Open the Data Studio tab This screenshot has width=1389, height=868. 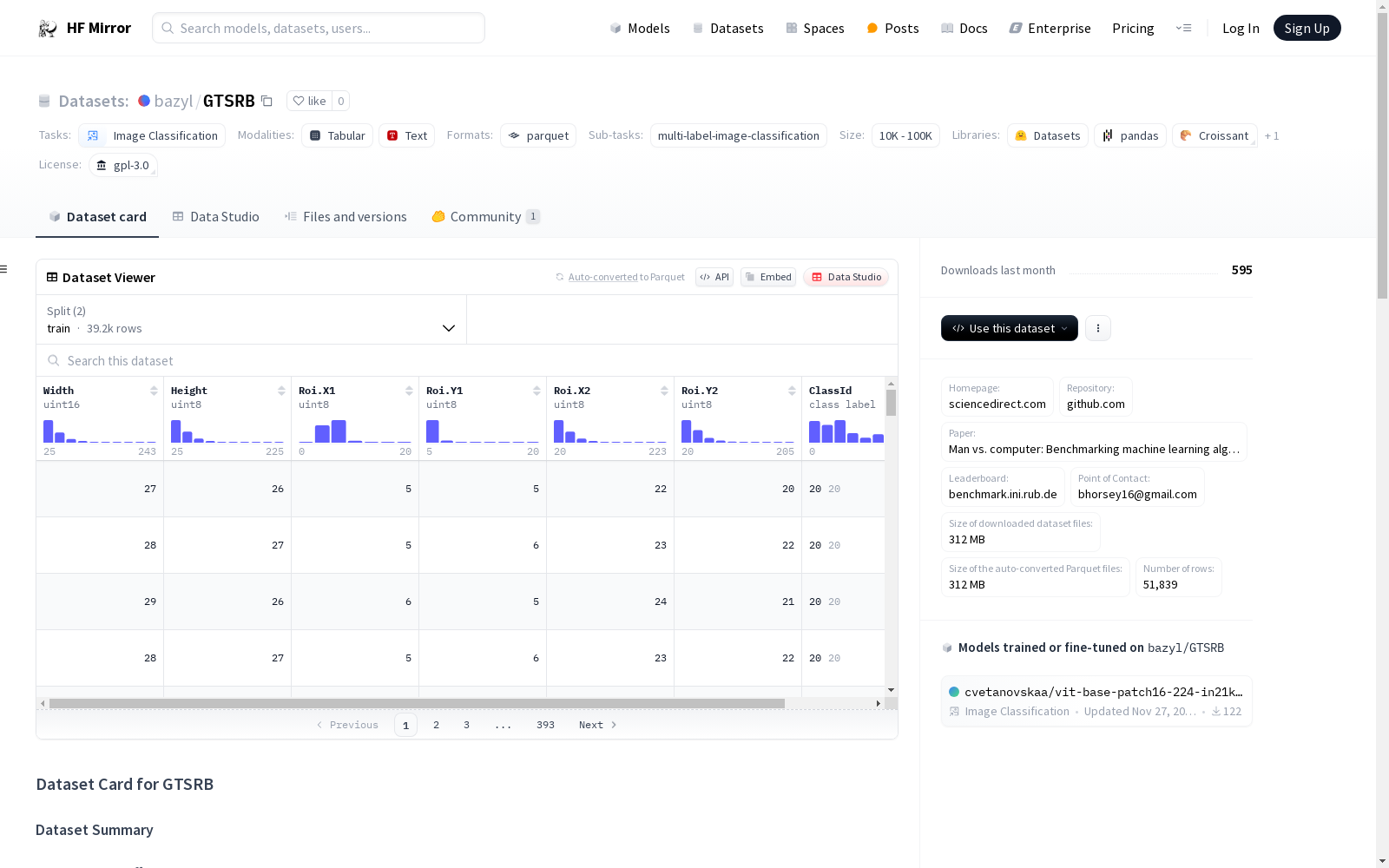tap(216, 217)
